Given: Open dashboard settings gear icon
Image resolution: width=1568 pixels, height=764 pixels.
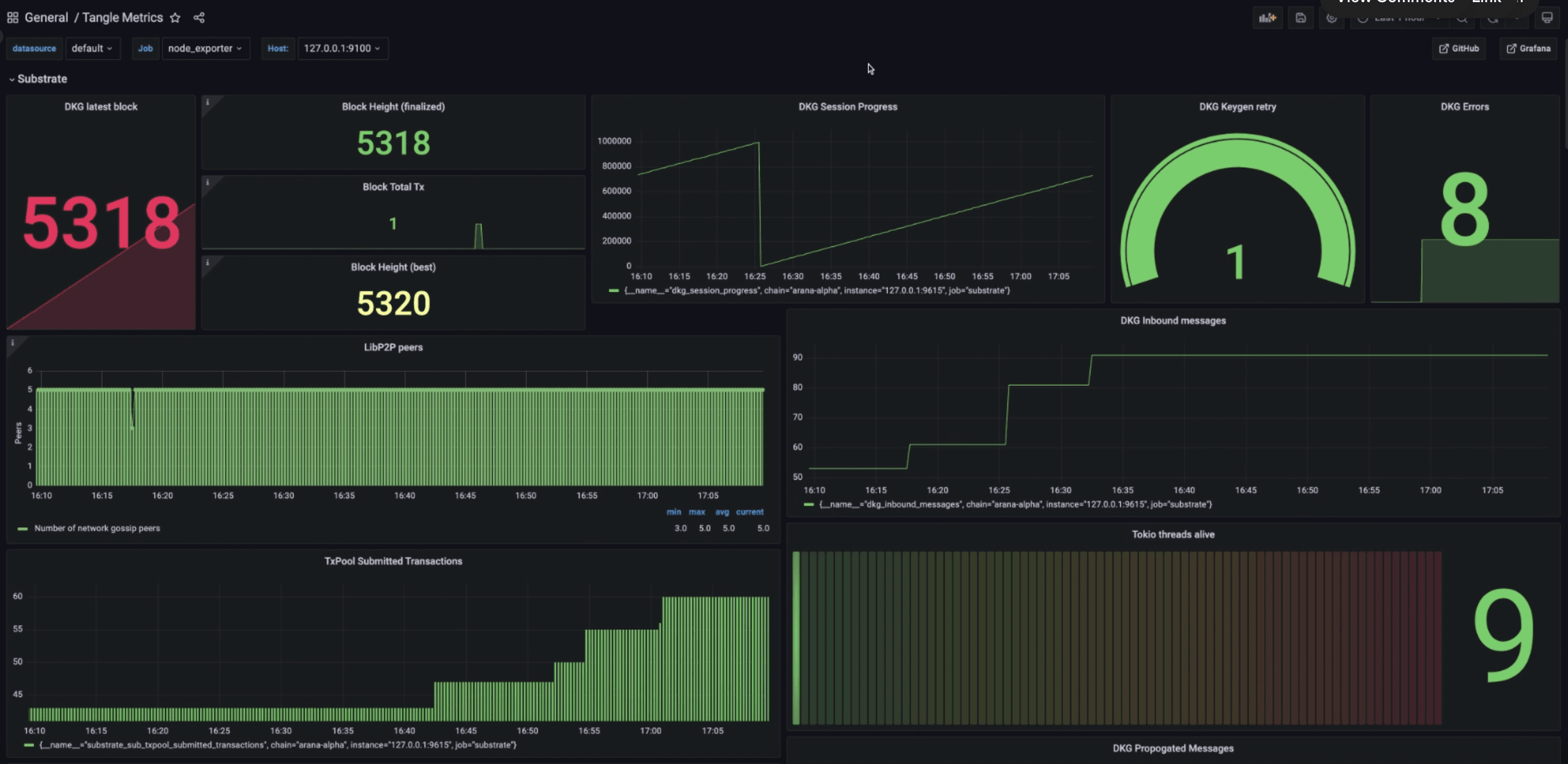Looking at the screenshot, I should pyautogui.click(x=1331, y=18).
